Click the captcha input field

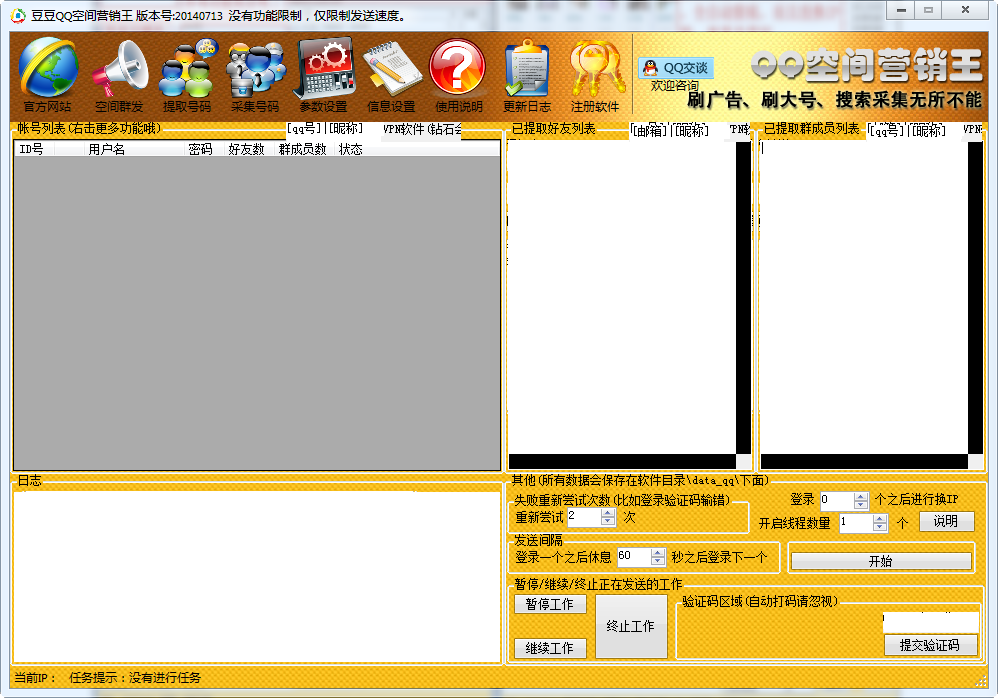pyautogui.click(x=931, y=622)
